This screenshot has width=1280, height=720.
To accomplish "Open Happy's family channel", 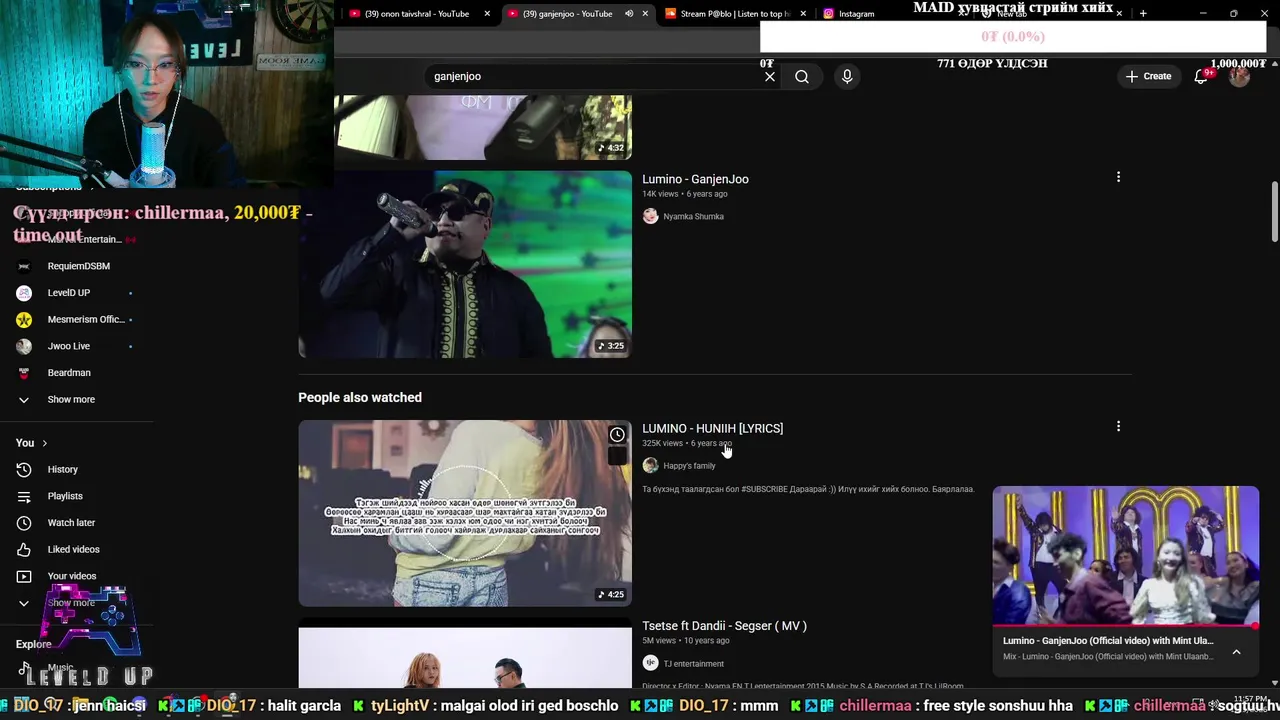I will click(689, 466).
